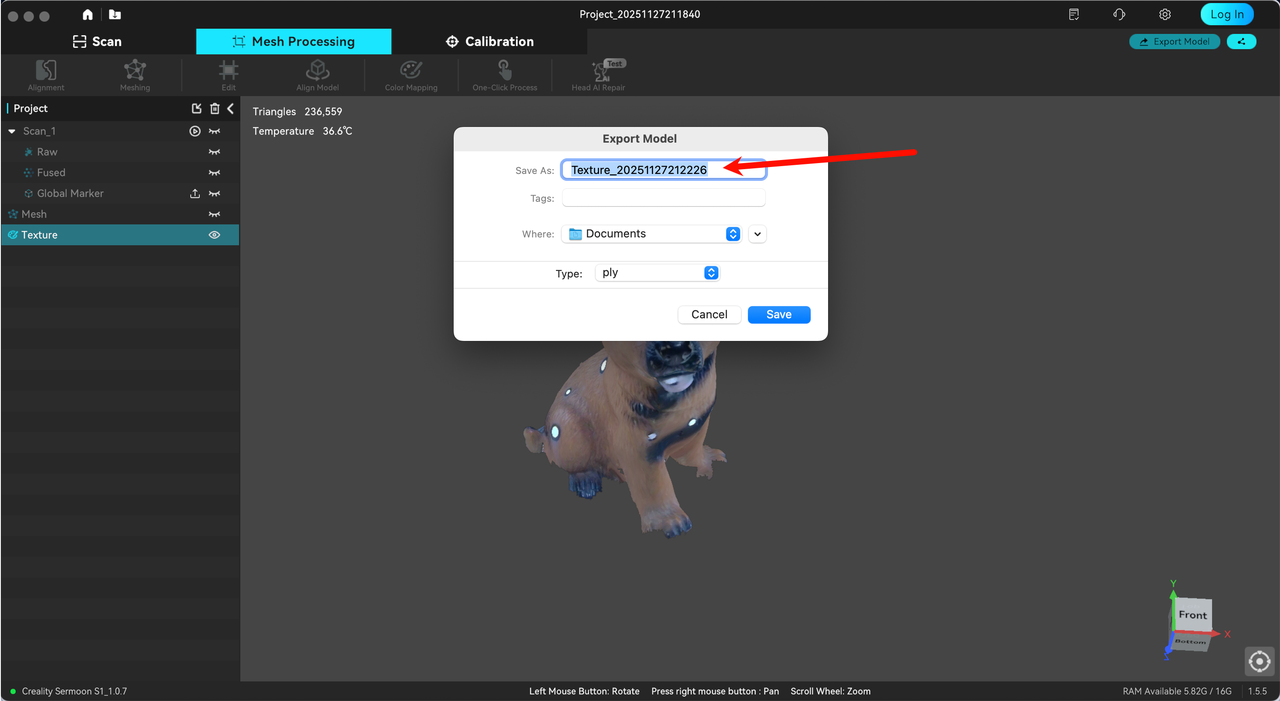Select the Alignment tool

(x=45, y=74)
